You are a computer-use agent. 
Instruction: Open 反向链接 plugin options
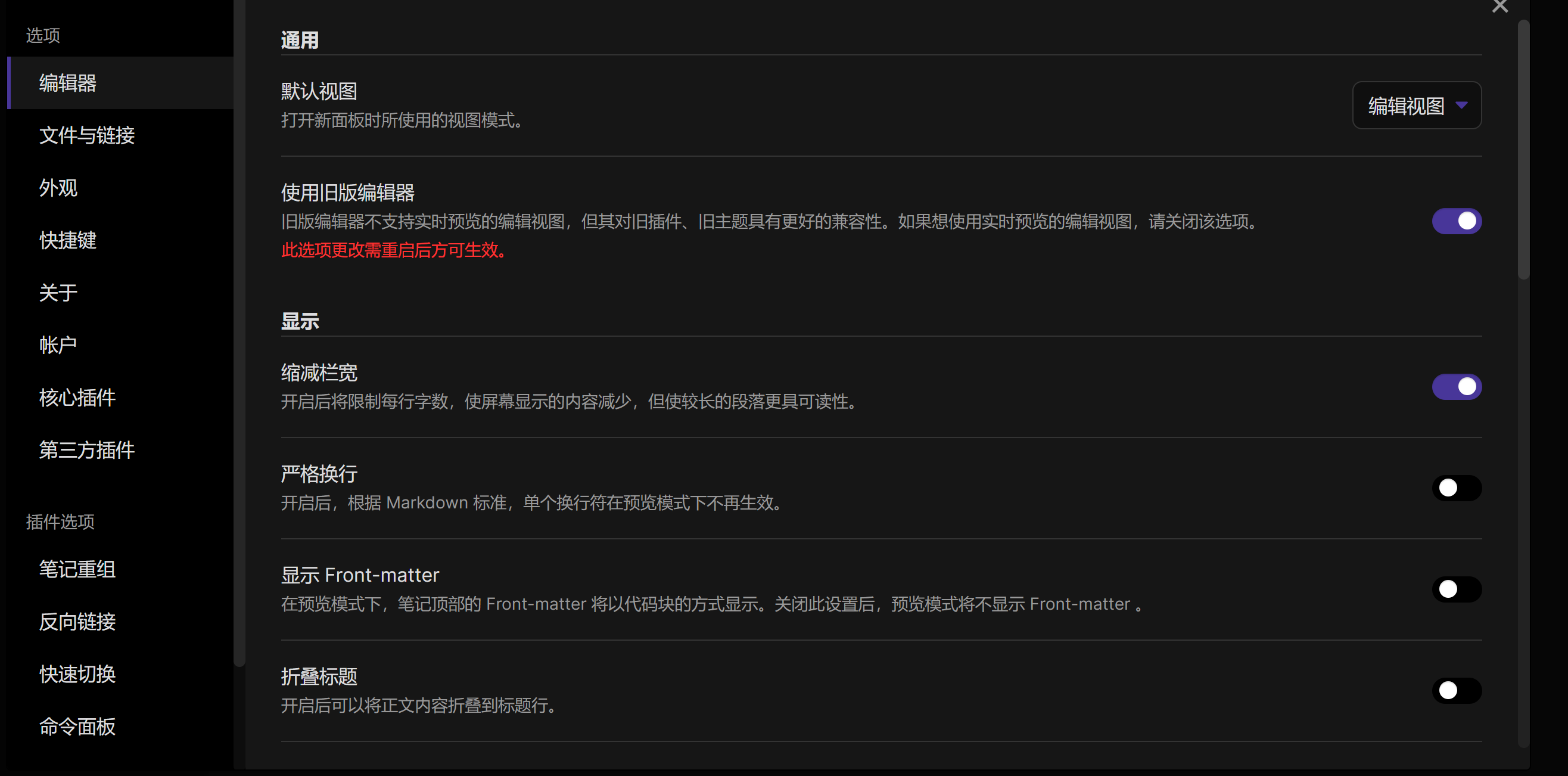click(77, 621)
